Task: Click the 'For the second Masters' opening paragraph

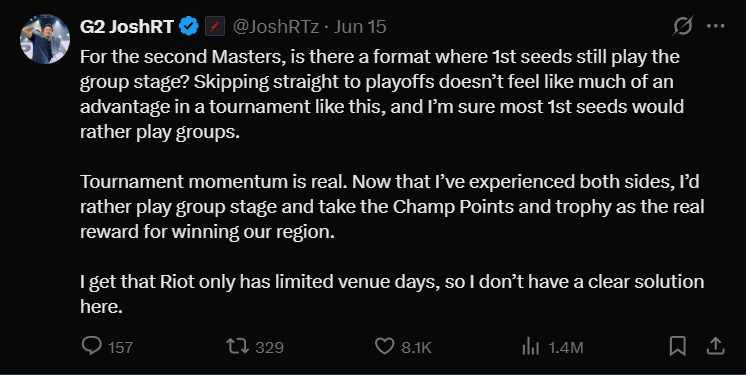Action: pos(382,94)
